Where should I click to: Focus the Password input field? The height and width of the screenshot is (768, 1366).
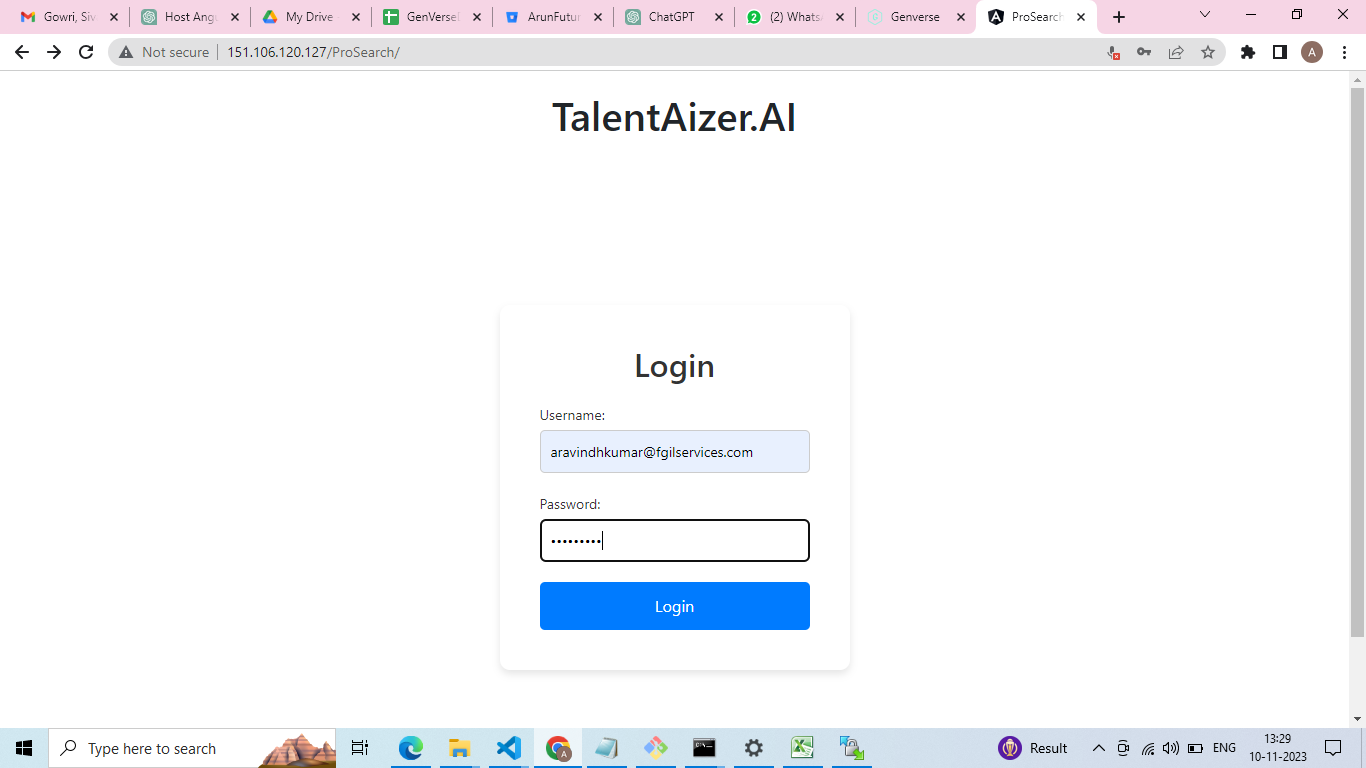[674, 541]
